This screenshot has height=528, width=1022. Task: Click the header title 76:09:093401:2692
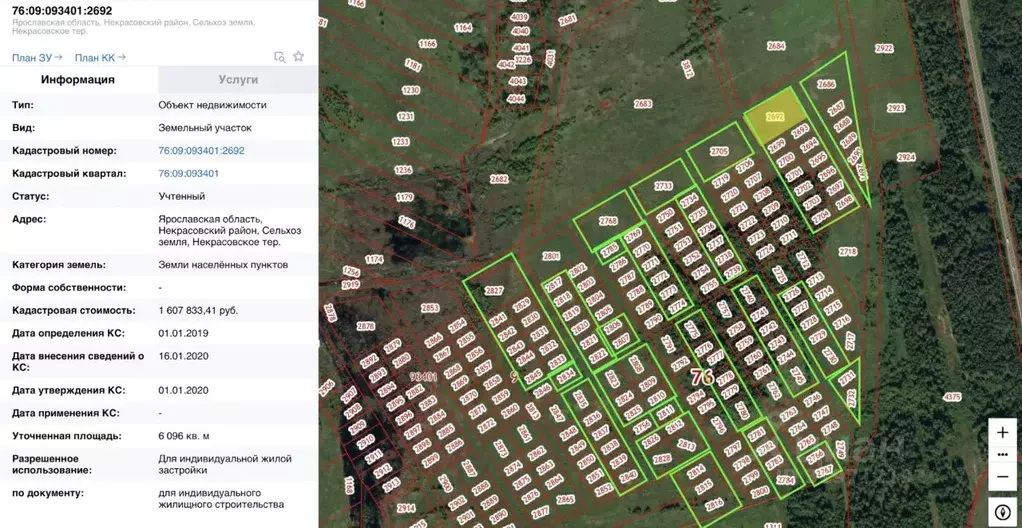62,11
